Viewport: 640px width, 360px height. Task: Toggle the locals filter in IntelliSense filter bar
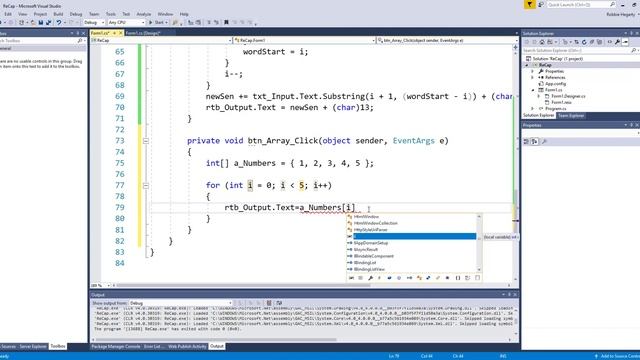(x=351, y=278)
